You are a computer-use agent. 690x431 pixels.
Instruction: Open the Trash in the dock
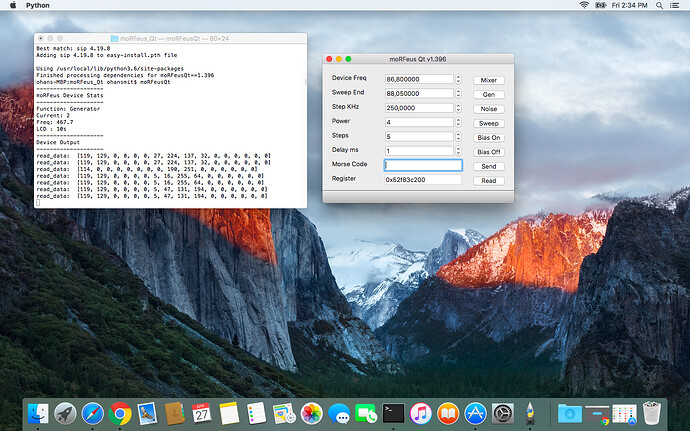652,413
